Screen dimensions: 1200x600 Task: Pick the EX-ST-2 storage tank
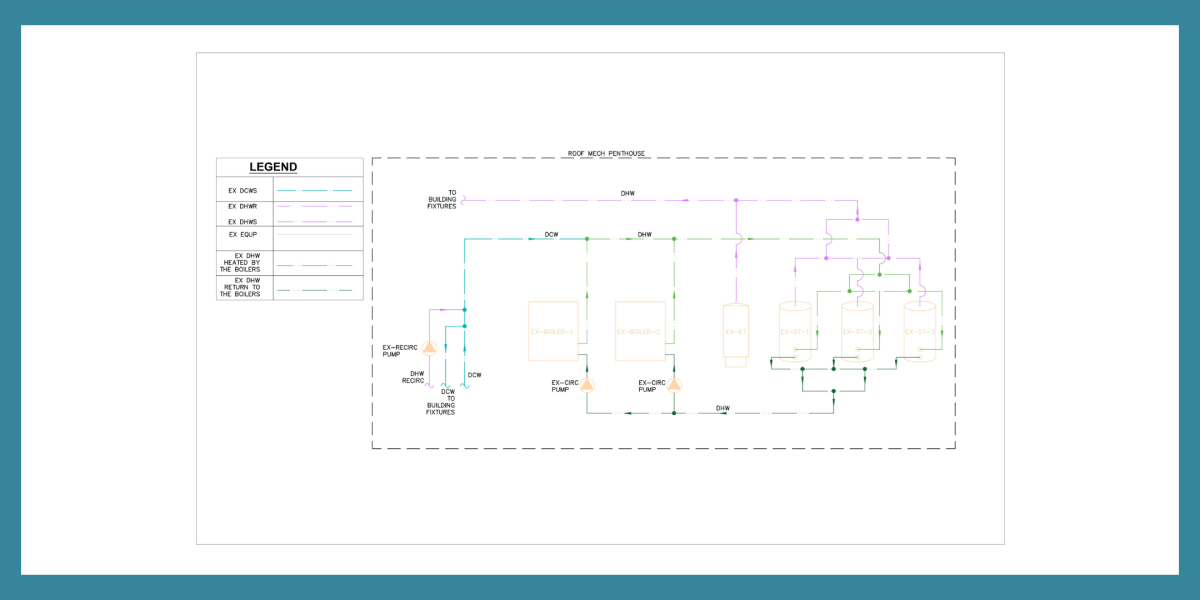click(x=858, y=331)
